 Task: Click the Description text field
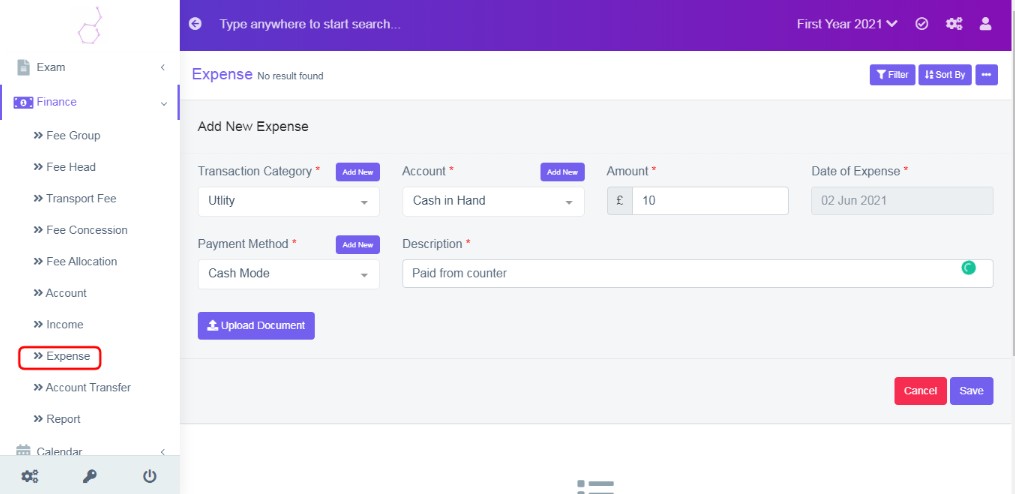(x=698, y=274)
